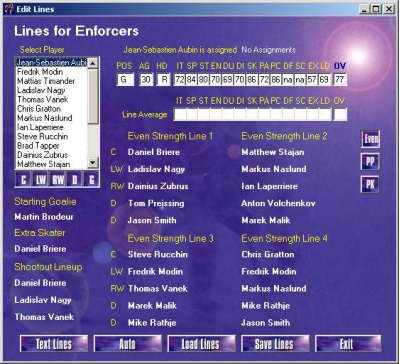400x364 pixels.
Task: Click Daniel Briere at Line 1 center
Action: (154, 152)
